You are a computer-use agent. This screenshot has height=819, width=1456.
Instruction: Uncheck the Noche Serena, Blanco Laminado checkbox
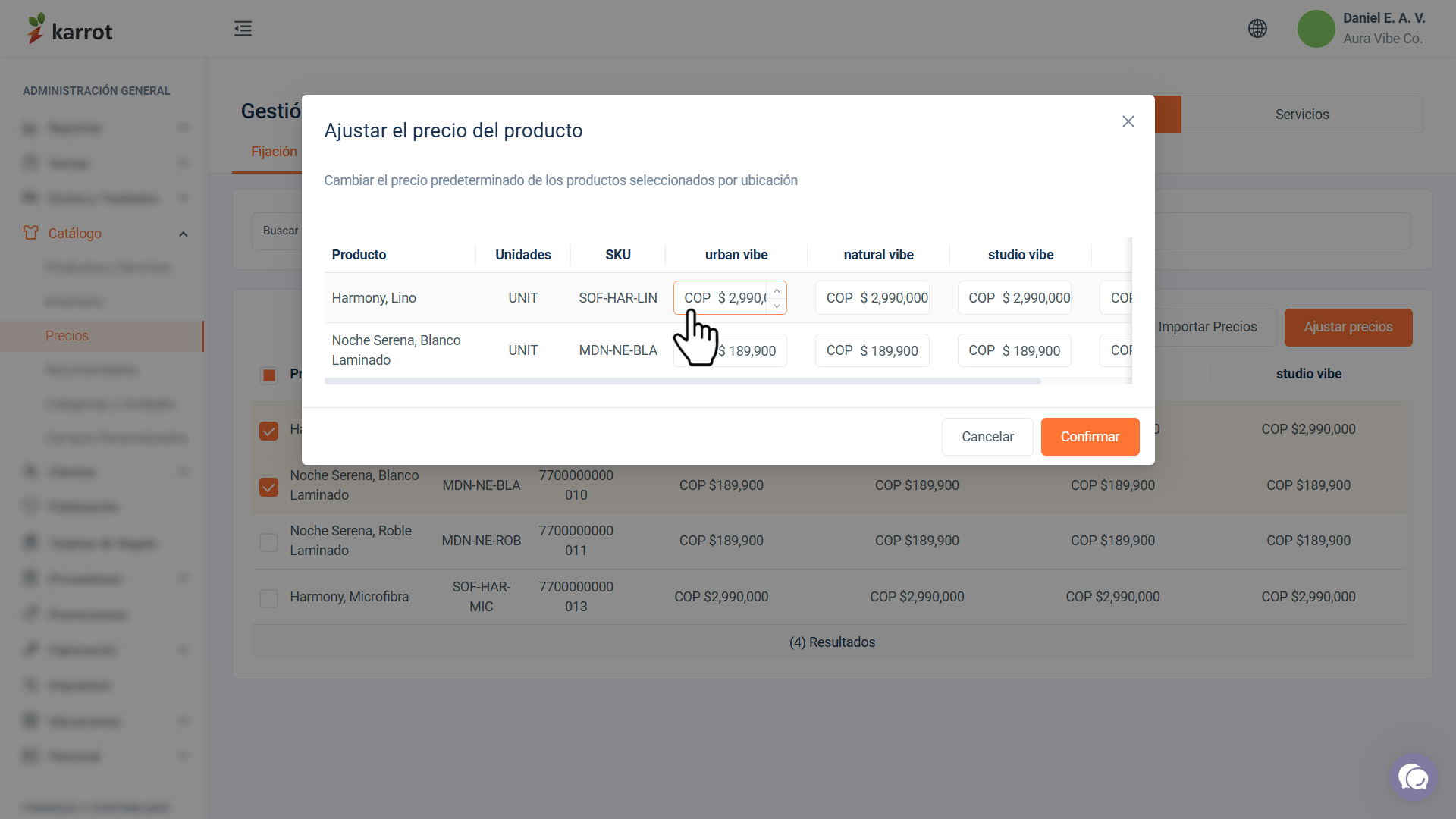[268, 486]
